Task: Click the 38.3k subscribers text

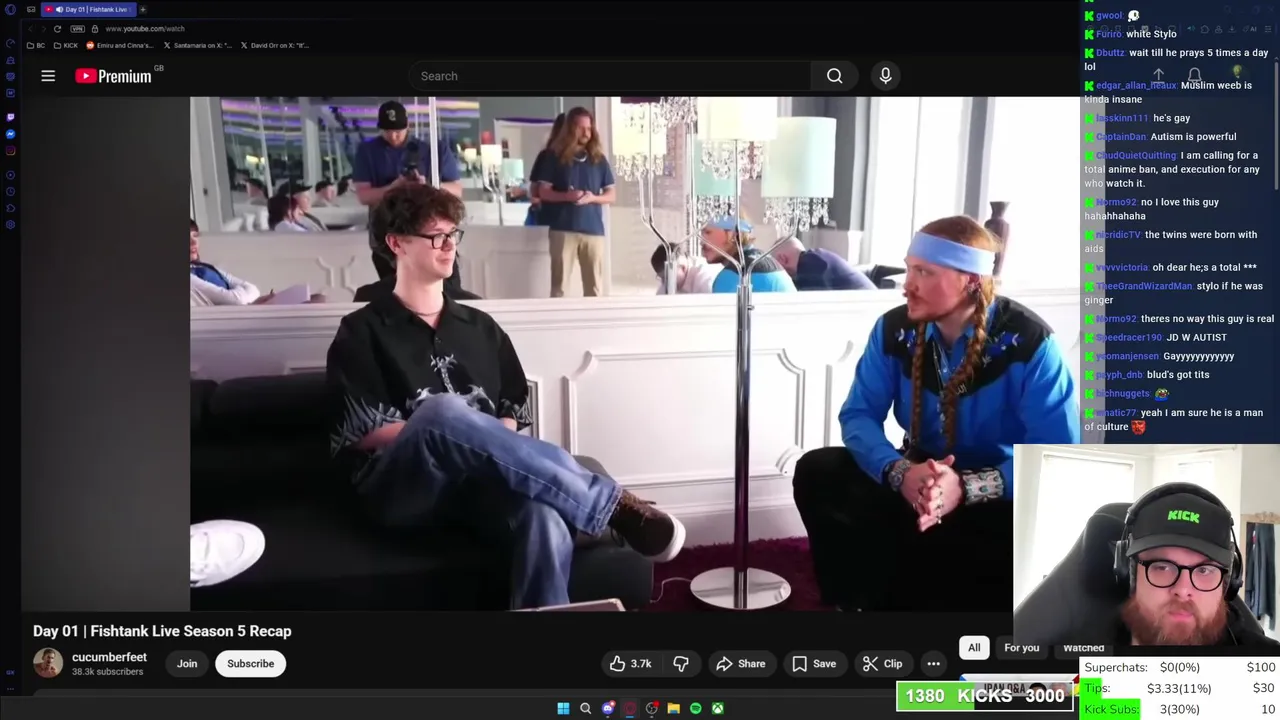Action: pos(107,672)
